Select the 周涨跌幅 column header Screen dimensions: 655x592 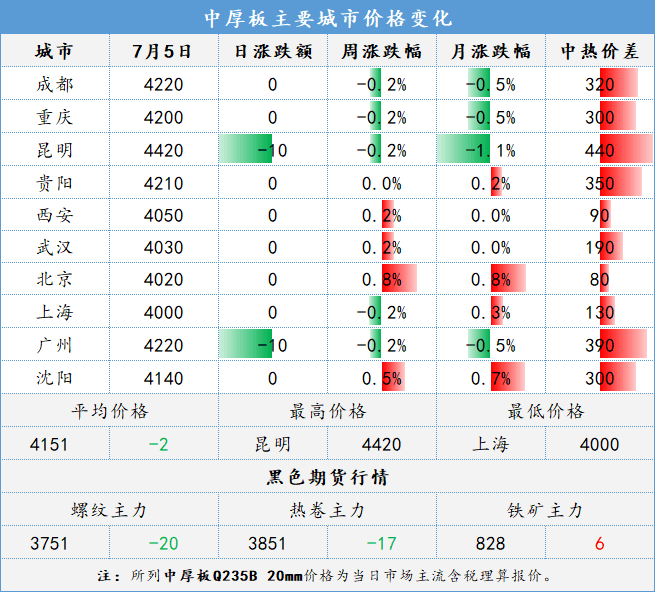click(381, 51)
